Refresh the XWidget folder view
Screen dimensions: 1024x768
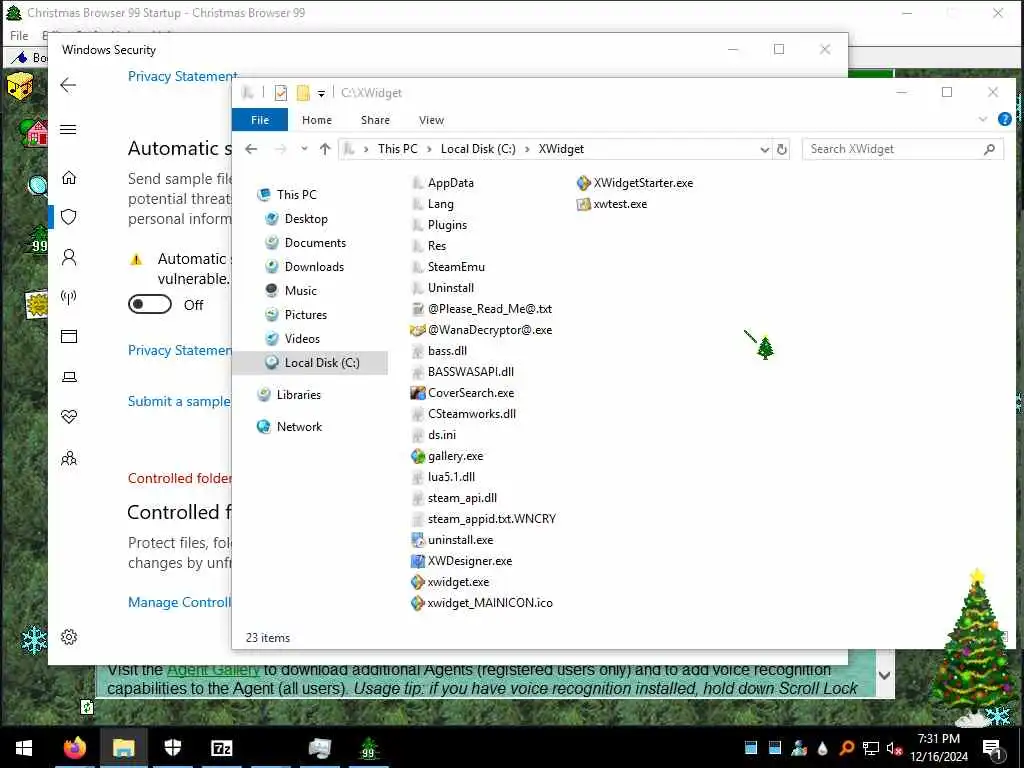[782, 150]
